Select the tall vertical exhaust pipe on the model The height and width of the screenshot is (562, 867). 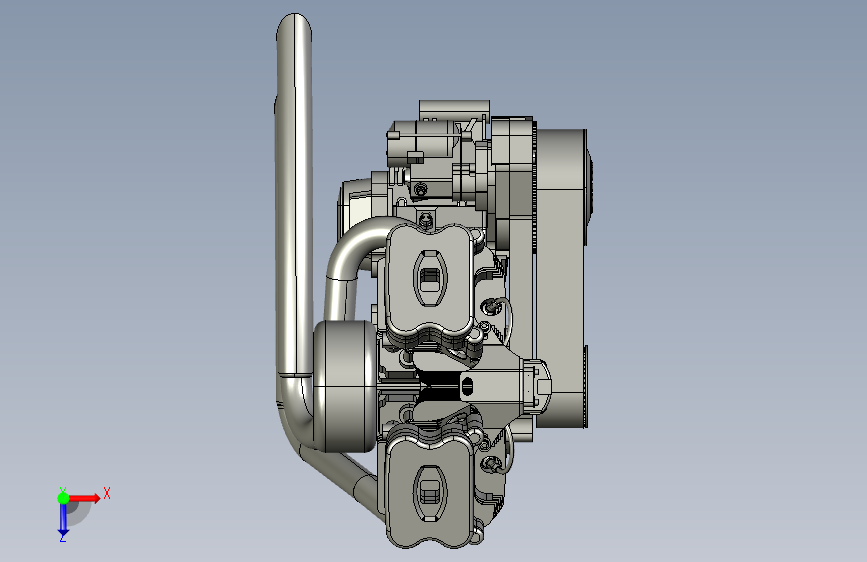pyautogui.click(x=294, y=194)
